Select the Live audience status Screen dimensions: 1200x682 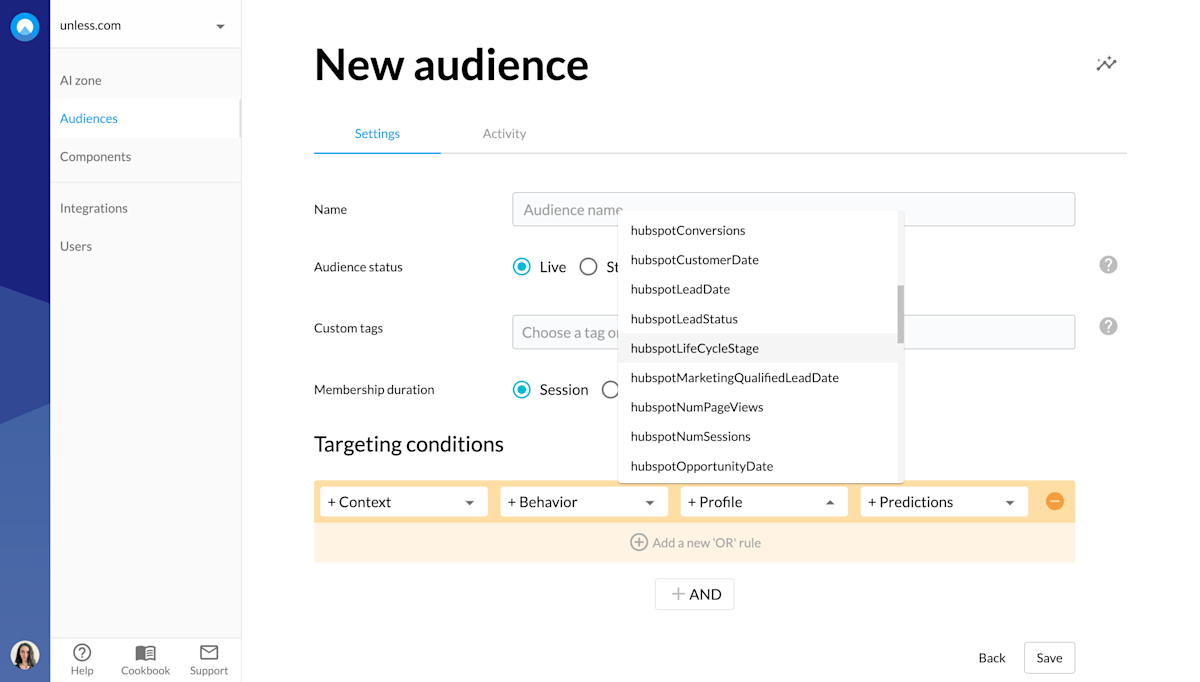coord(521,266)
